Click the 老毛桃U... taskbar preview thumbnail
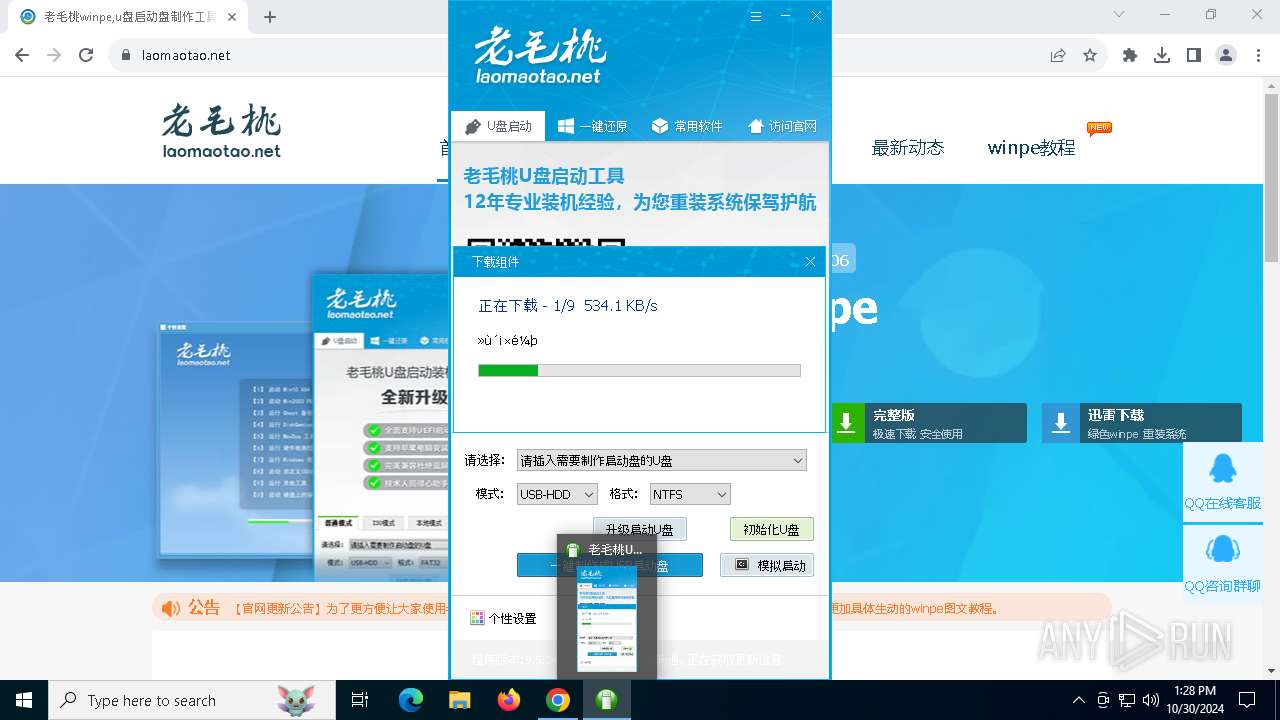Viewport: 1280px width, 720px height. [607, 606]
